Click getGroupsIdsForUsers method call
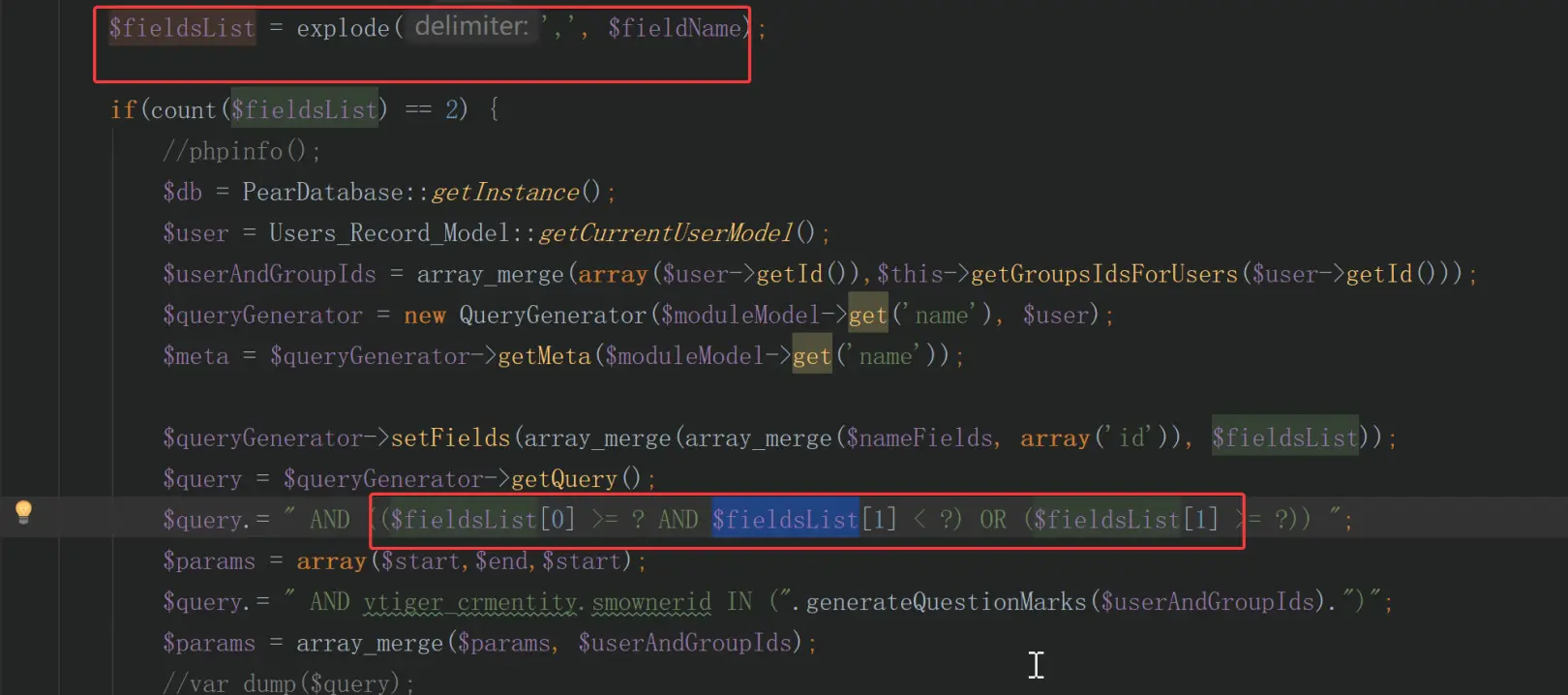Viewport: 1568px width, 695px height. coord(1104,275)
